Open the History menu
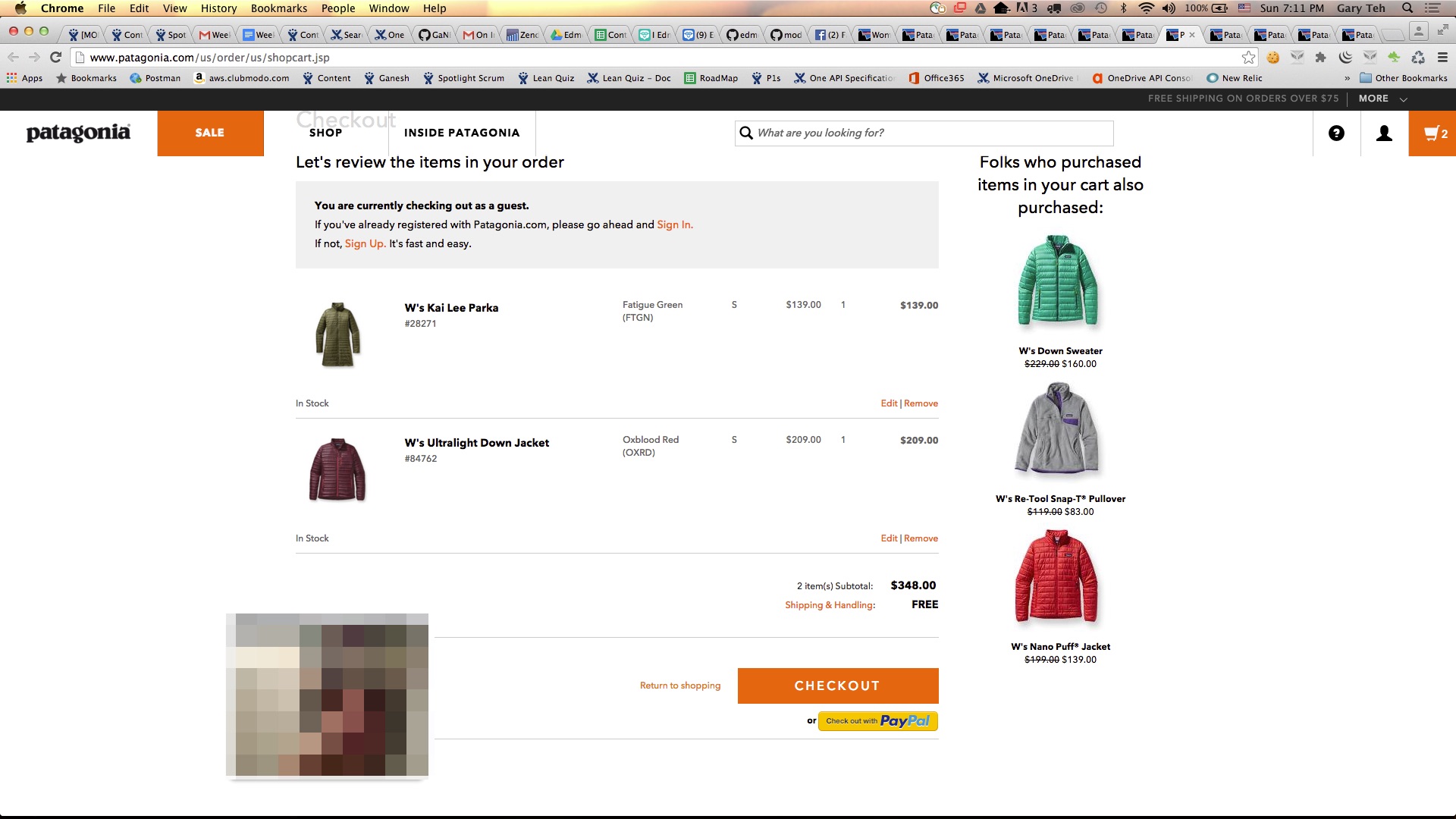 click(x=218, y=8)
